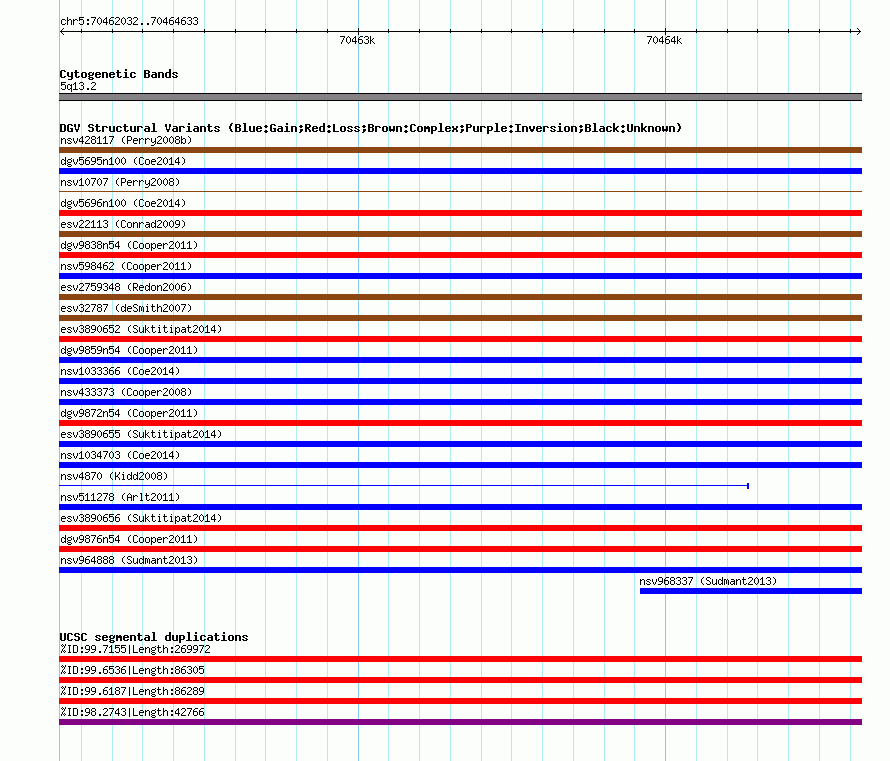
Task: Click the blue nsv433373 gain bar
Action: [460, 402]
